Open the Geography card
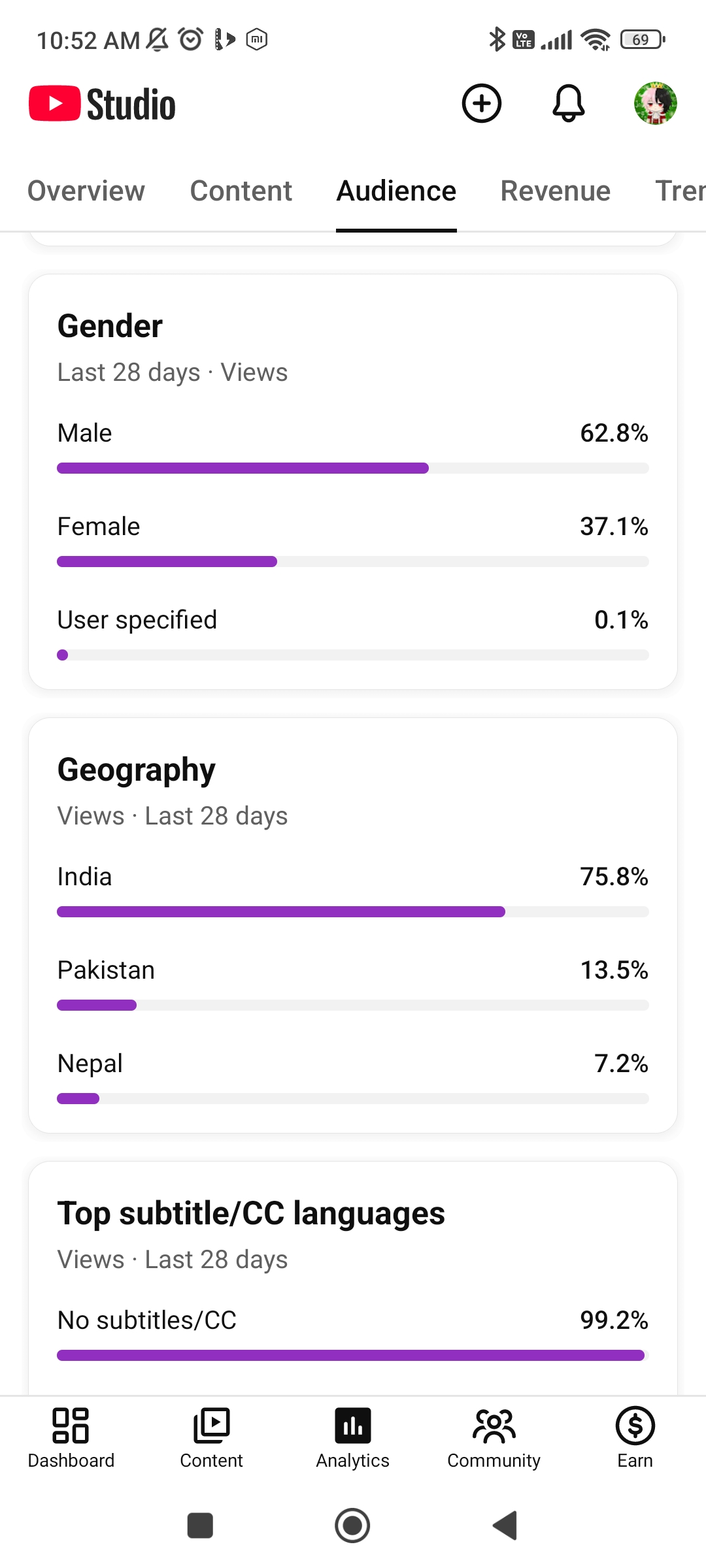 coord(353,925)
